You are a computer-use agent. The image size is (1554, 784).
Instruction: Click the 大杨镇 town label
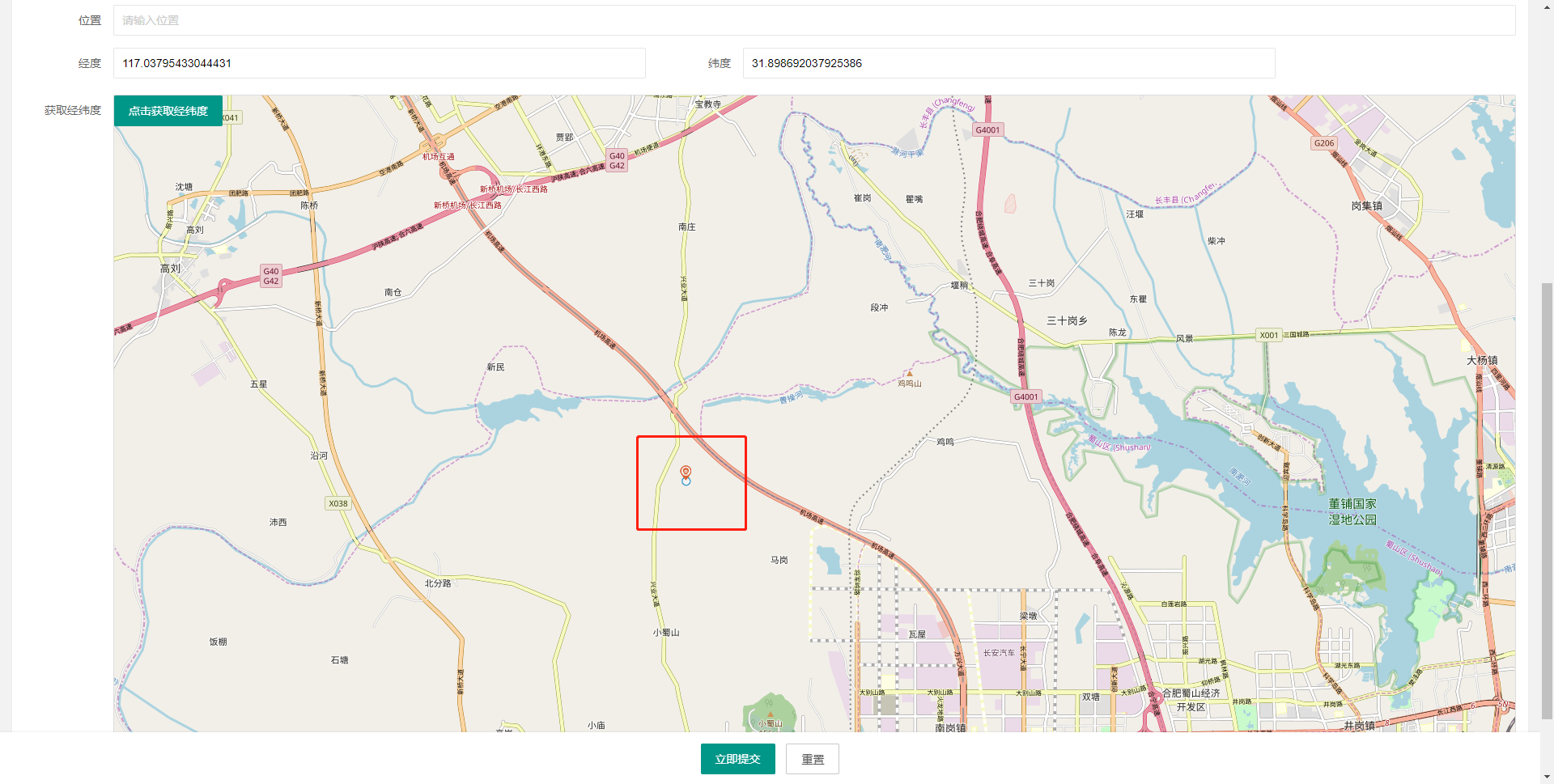pyautogui.click(x=1482, y=360)
